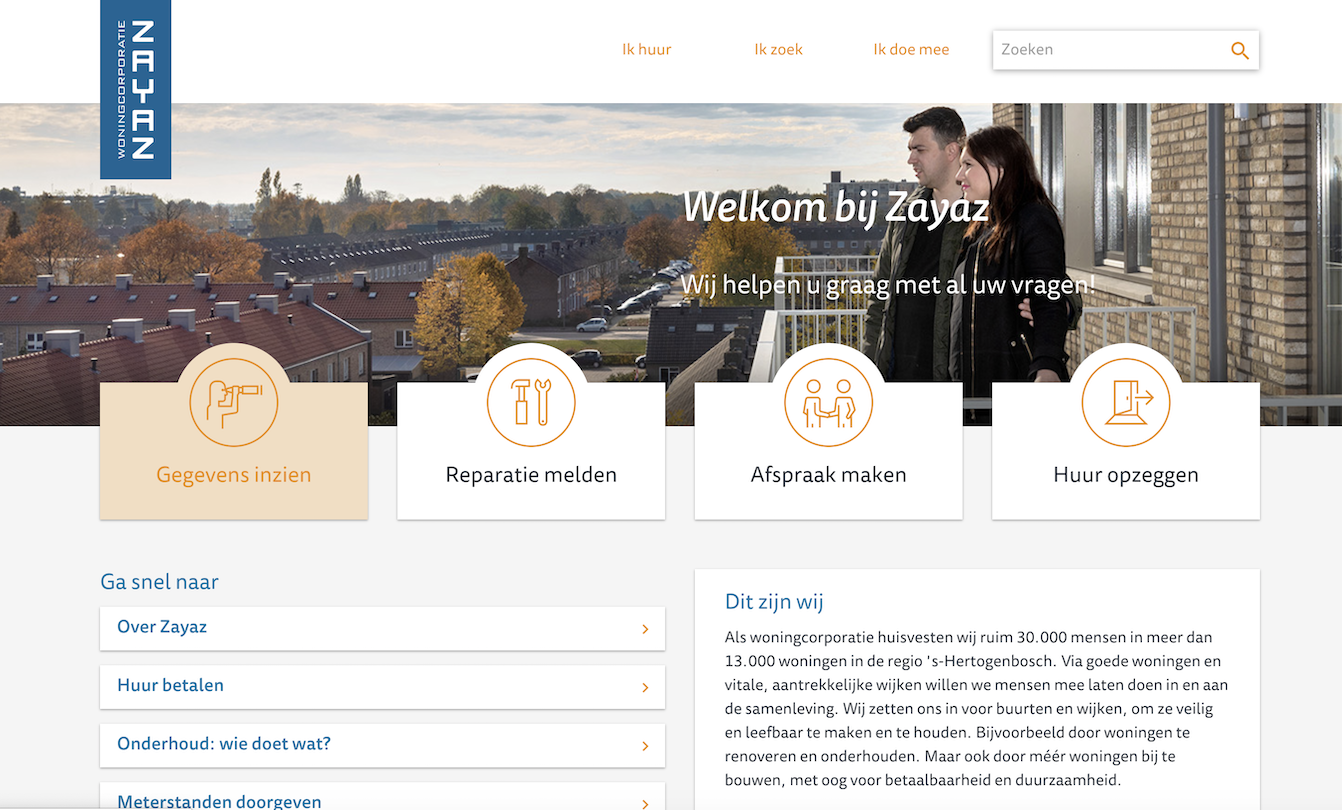Click the paragraph starting 'Als woningcorporatie huisvesten'

click(x=976, y=708)
